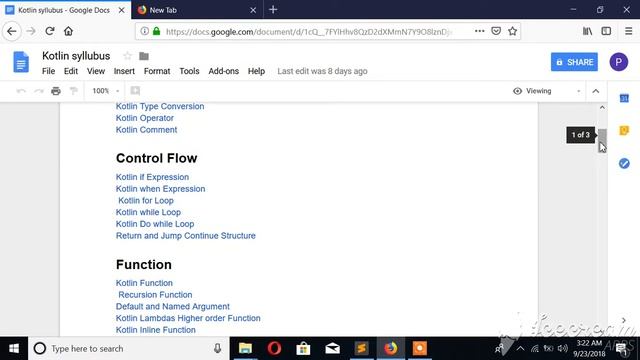The height and width of the screenshot is (360, 640).
Task: Open the Edit menu
Action: pos(71,71)
